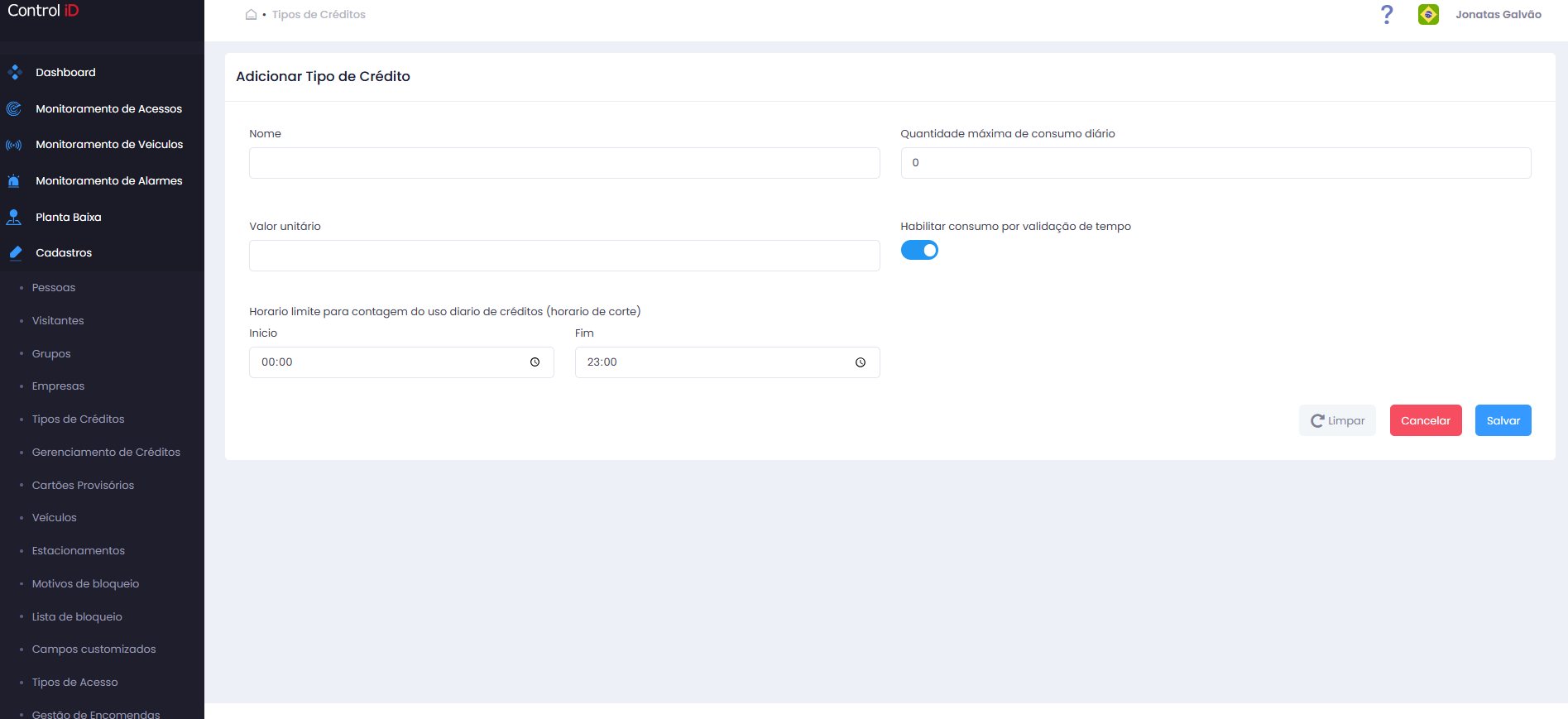This screenshot has height=719, width=1568.
Task: Open the Pessoas submenu entry
Action: tap(54, 288)
